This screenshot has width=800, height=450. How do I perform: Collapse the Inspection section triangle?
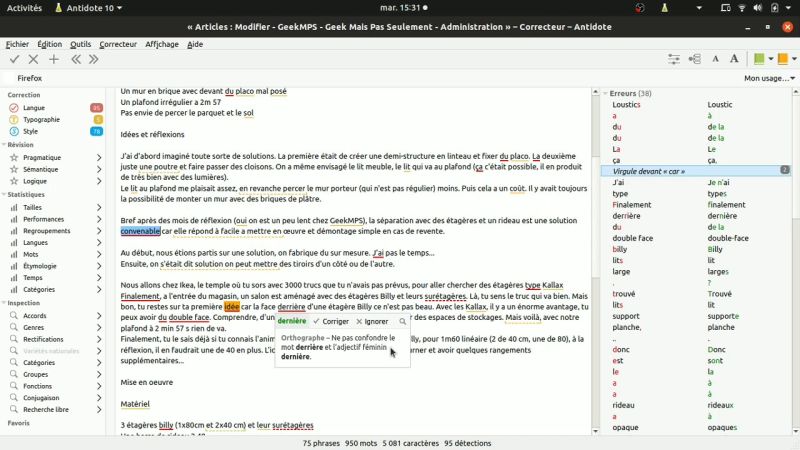(4, 303)
